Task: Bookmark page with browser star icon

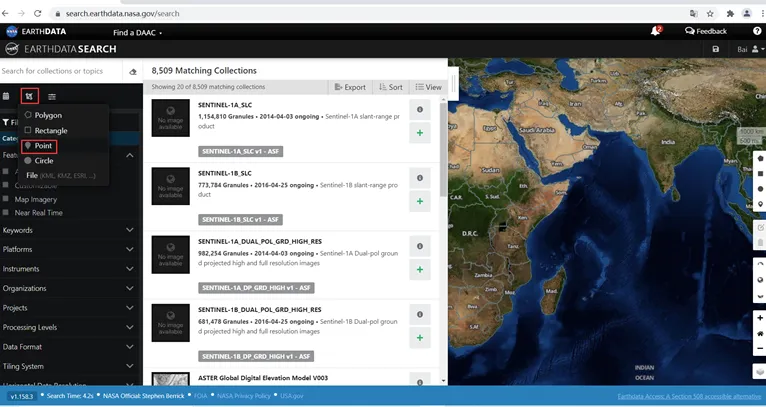Action: click(710, 14)
